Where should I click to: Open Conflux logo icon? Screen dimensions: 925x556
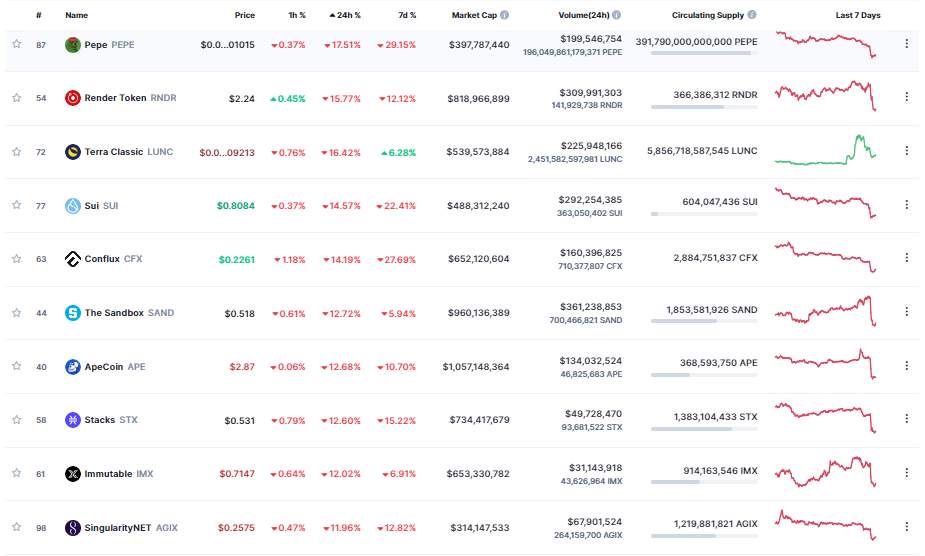click(73, 259)
